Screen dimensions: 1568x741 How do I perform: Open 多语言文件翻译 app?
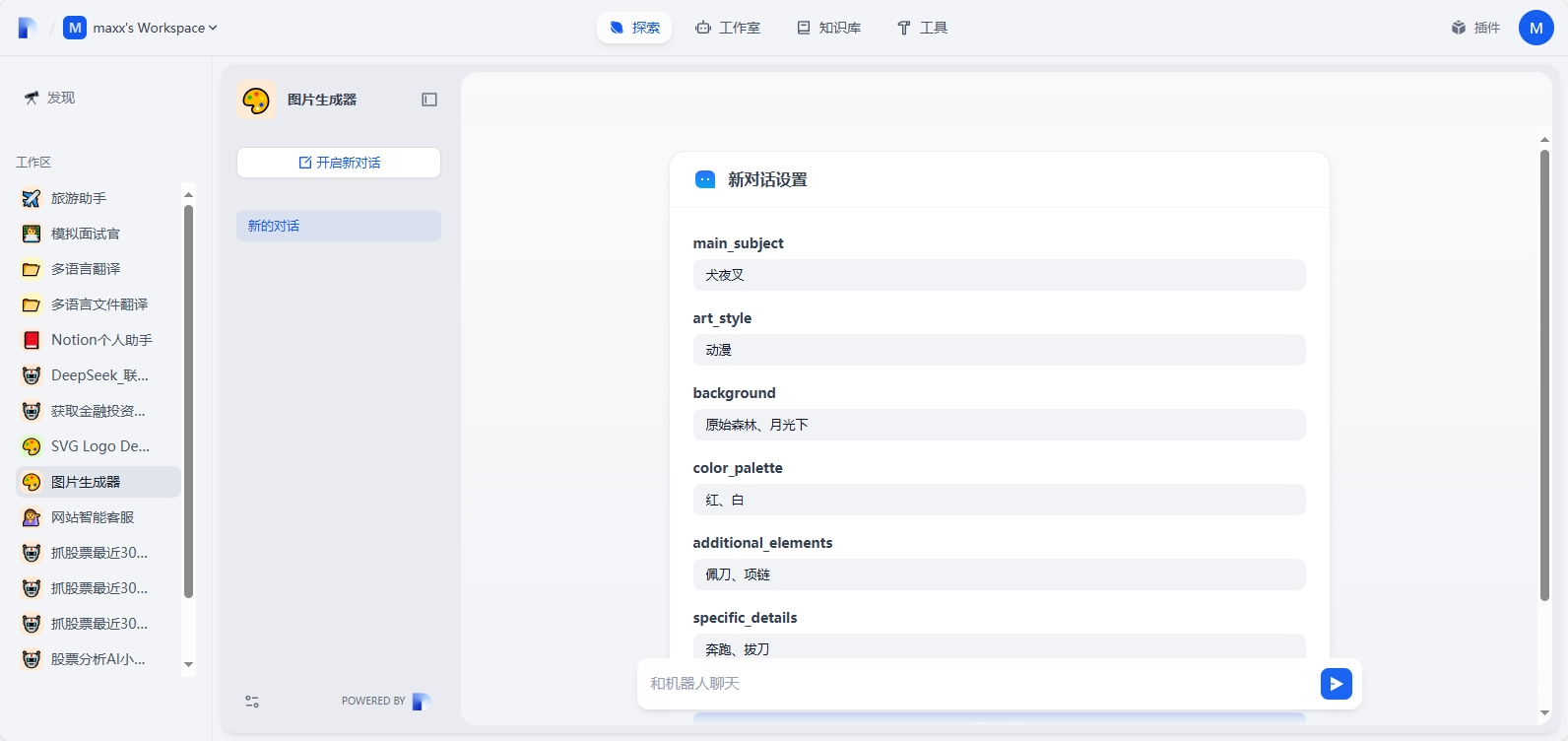point(98,304)
